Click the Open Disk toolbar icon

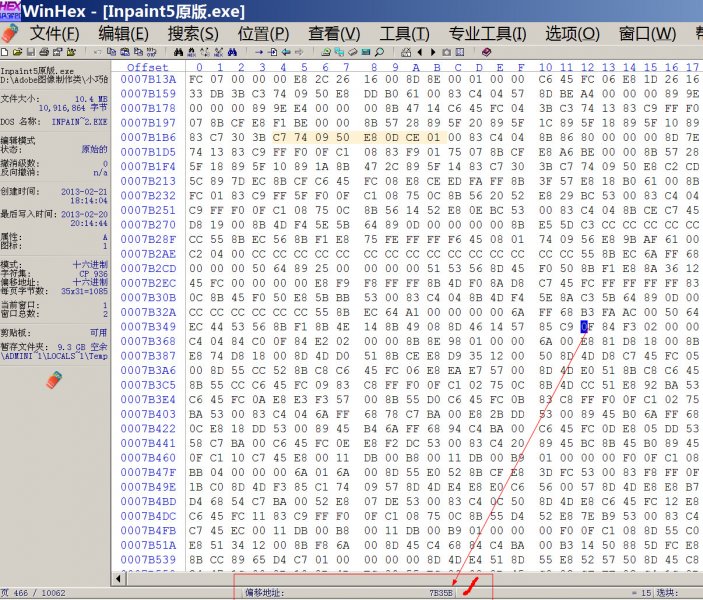click(326, 52)
